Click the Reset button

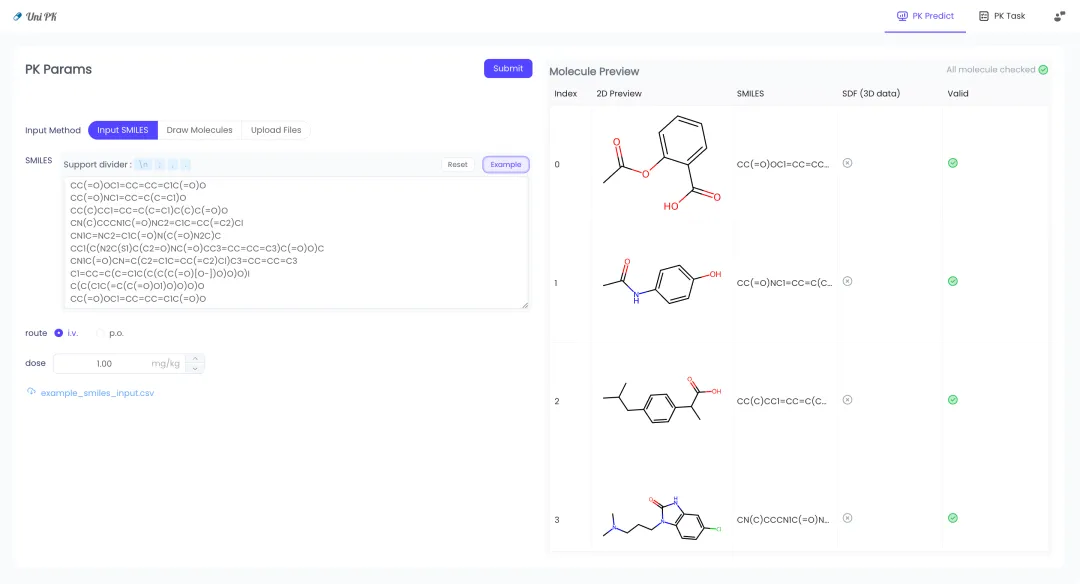point(457,164)
